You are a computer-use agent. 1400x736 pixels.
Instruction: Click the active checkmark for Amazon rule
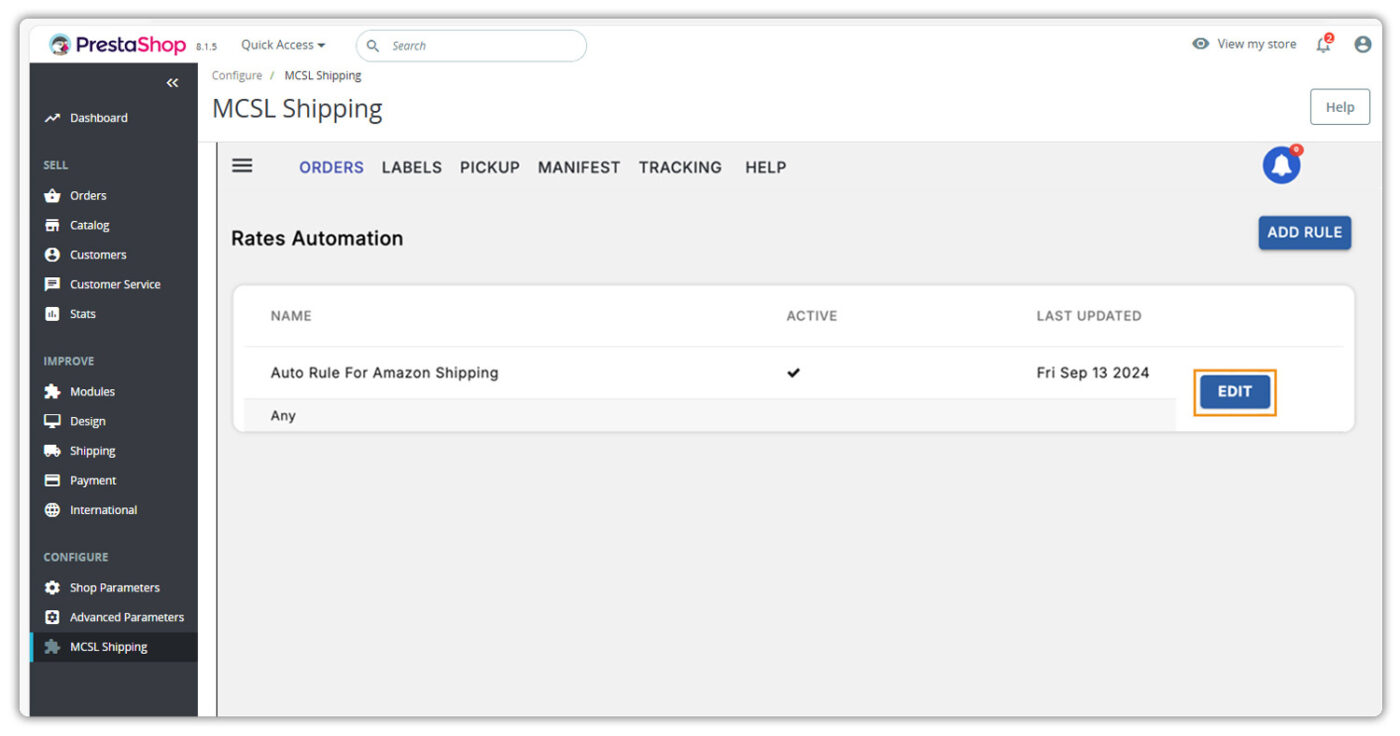[794, 373]
